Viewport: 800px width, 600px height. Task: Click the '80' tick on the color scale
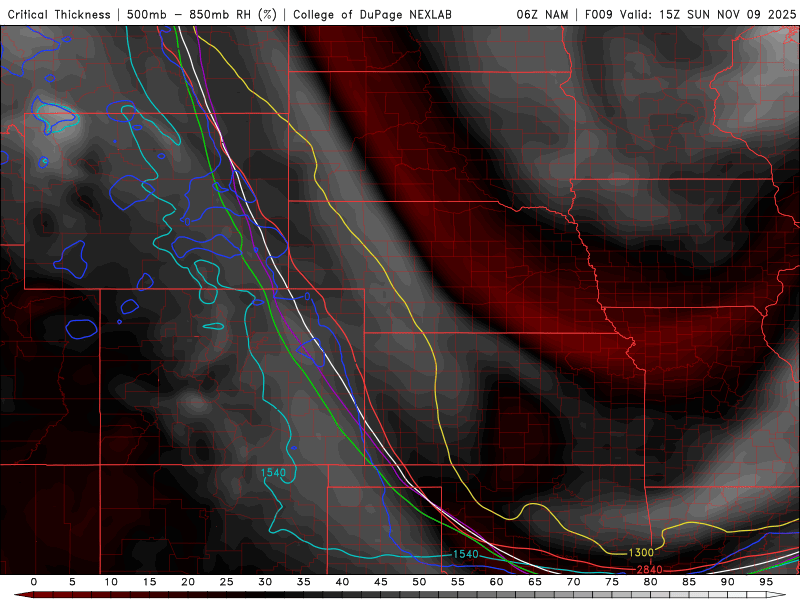click(x=651, y=582)
